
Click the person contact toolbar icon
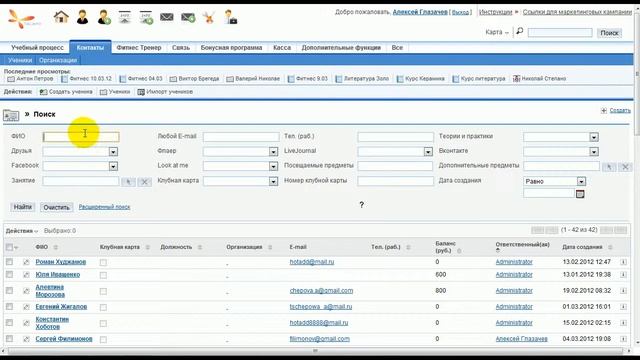click(x=82, y=17)
